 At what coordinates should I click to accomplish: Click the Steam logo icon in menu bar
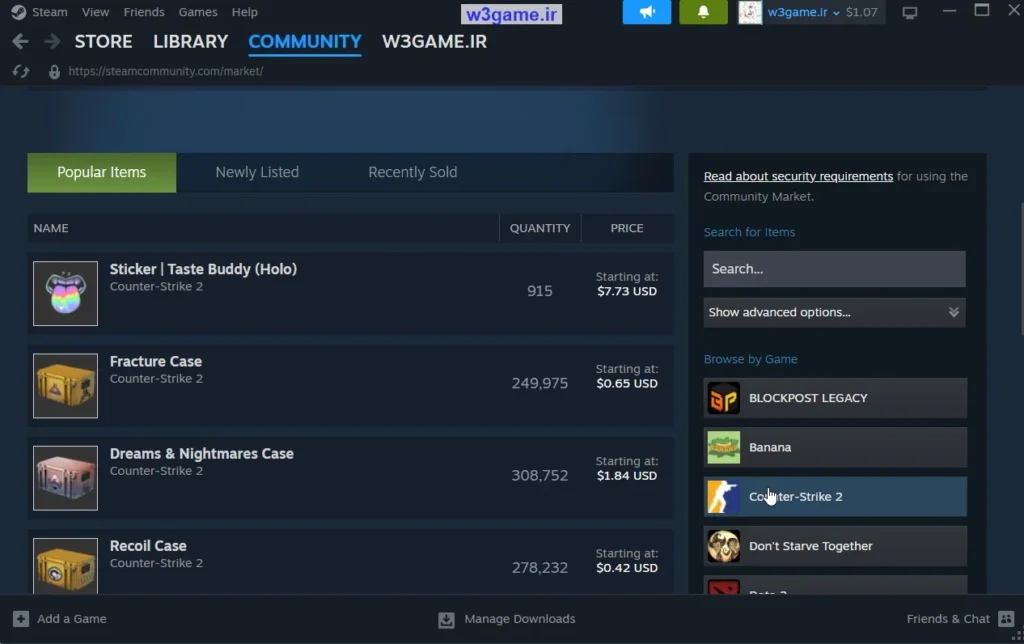[x=19, y=12]
